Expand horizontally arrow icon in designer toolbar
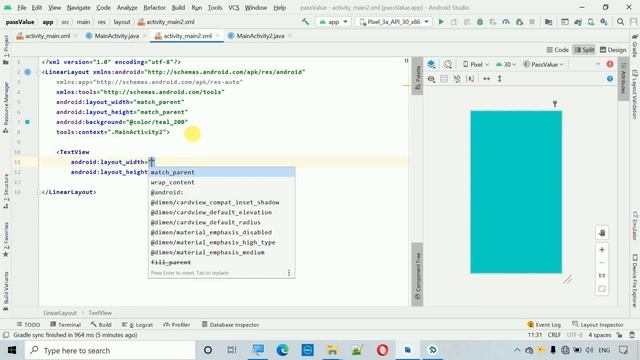Image resolution: width=640 pixels, height=360 pixels. (x=487, y=79)
